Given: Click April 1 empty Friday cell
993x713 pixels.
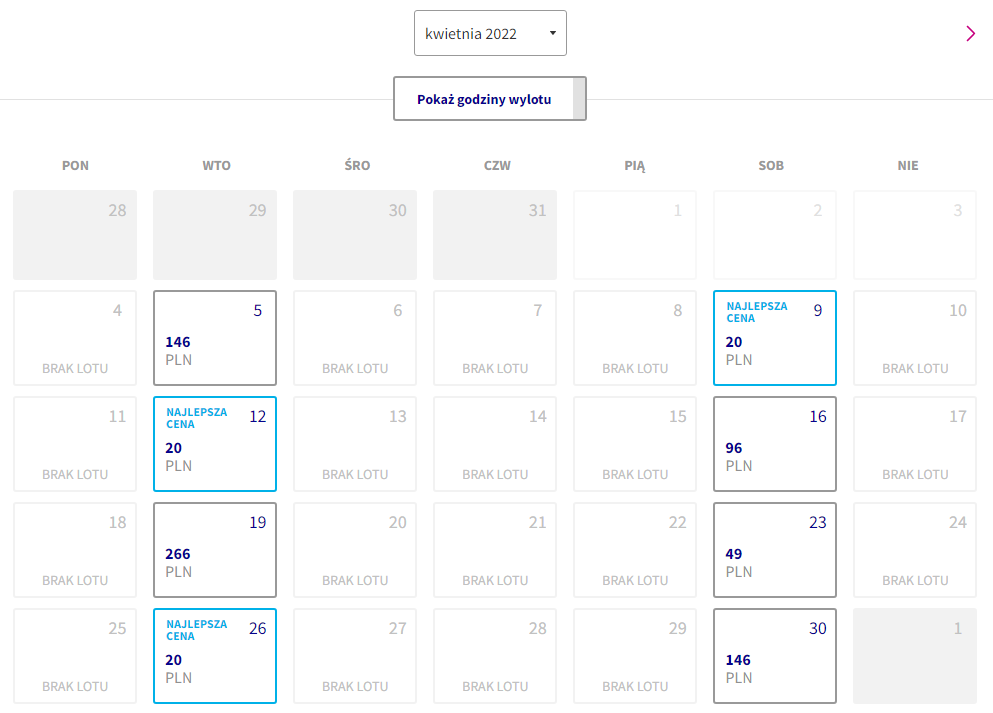Looking at the screenshot, I should [x=635, y=235].
